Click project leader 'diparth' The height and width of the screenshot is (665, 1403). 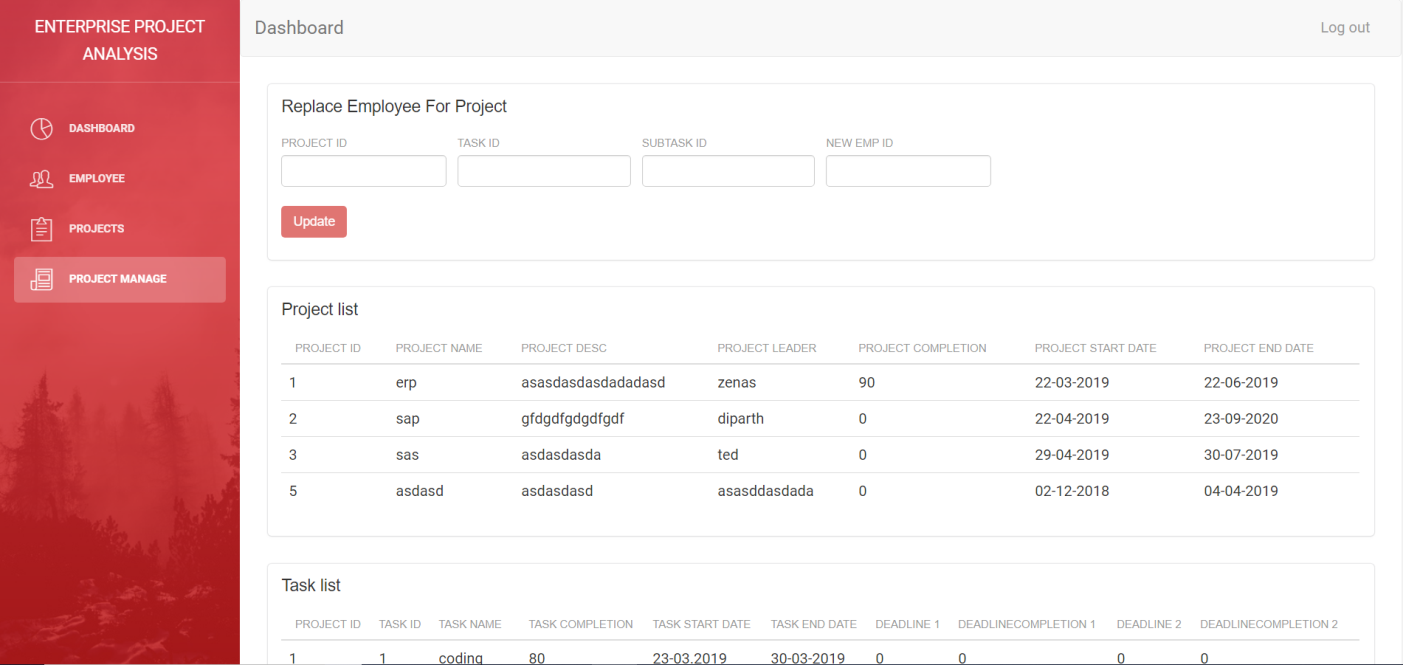741,419
